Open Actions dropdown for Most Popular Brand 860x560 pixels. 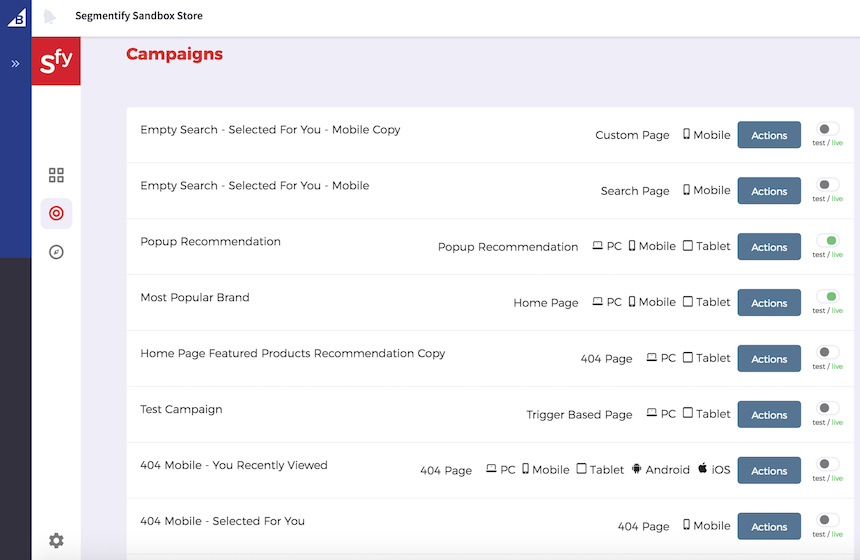click(x=769, y=303)
